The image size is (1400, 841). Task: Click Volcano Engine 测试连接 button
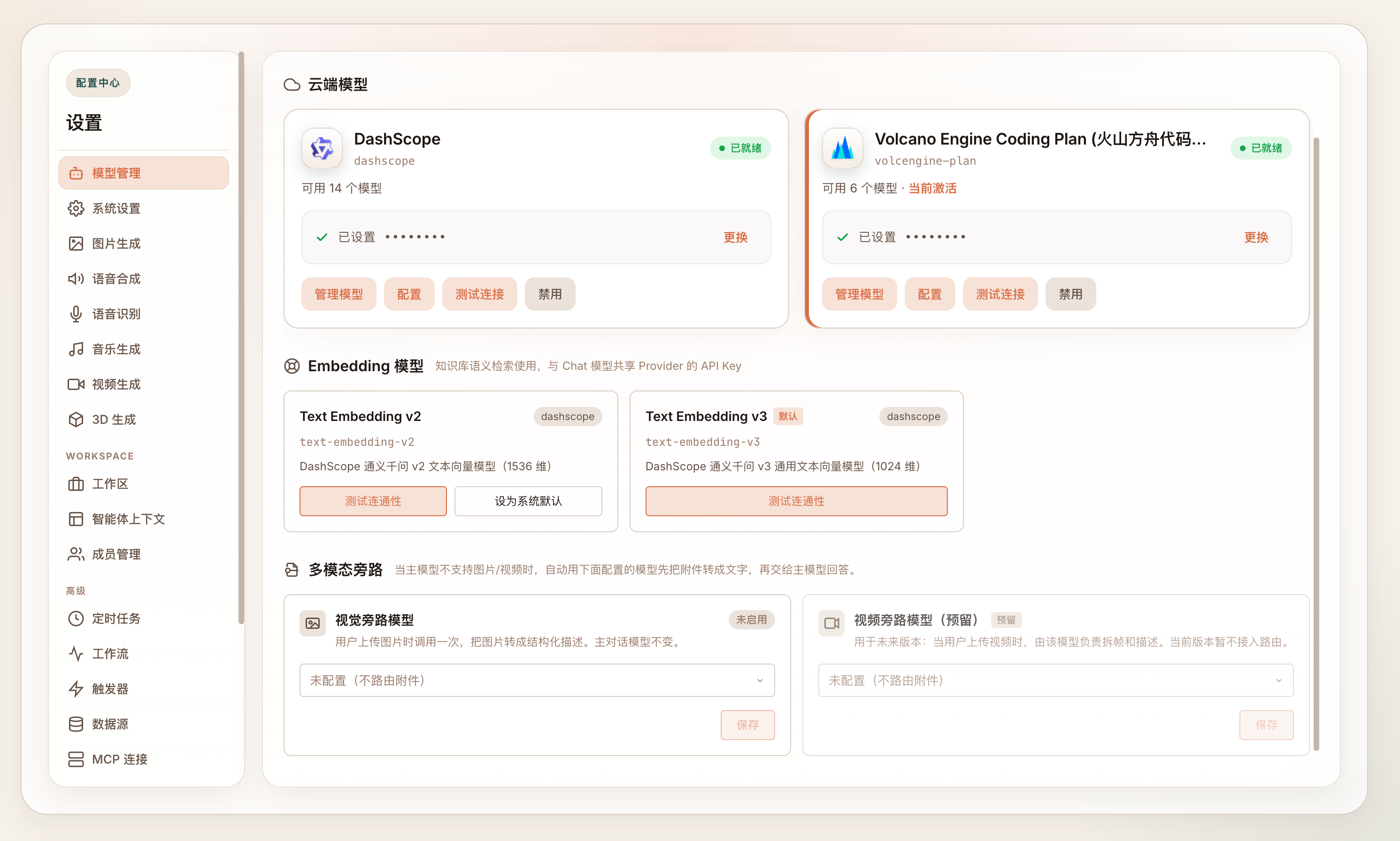(1000, 294)
